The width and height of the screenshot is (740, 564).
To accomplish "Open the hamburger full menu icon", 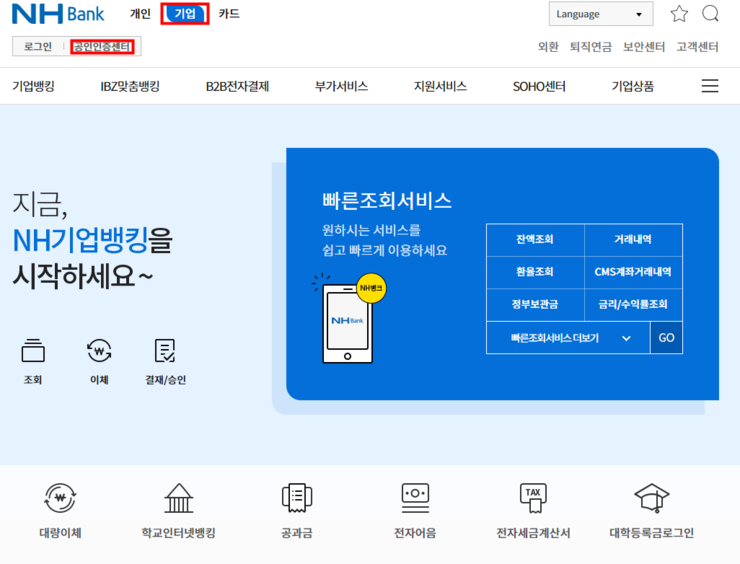I will [710, 86].
